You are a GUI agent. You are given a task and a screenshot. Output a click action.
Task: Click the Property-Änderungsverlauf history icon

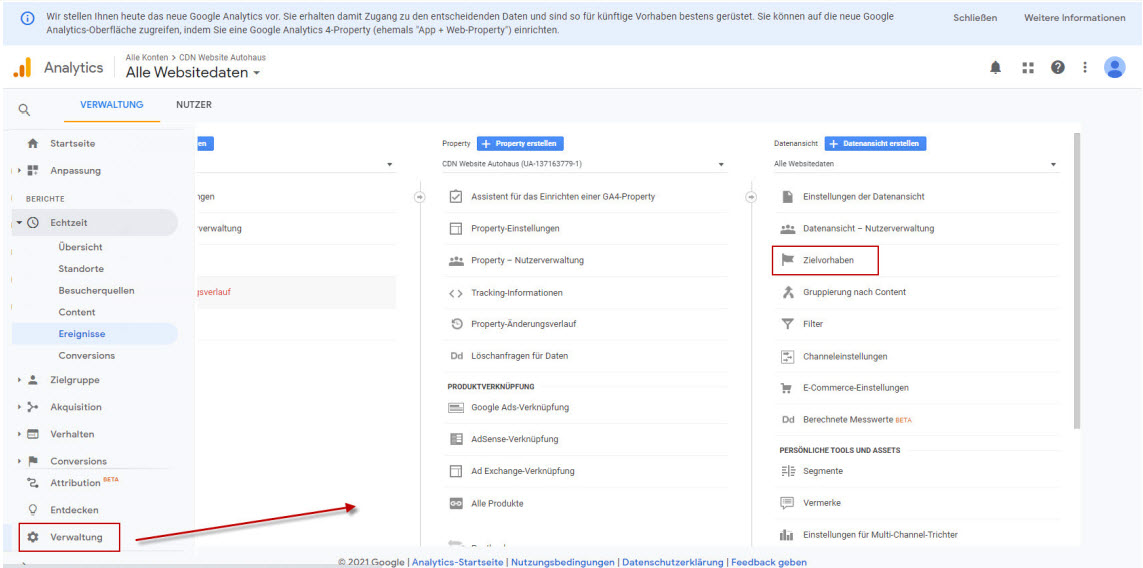click(456, 324)
